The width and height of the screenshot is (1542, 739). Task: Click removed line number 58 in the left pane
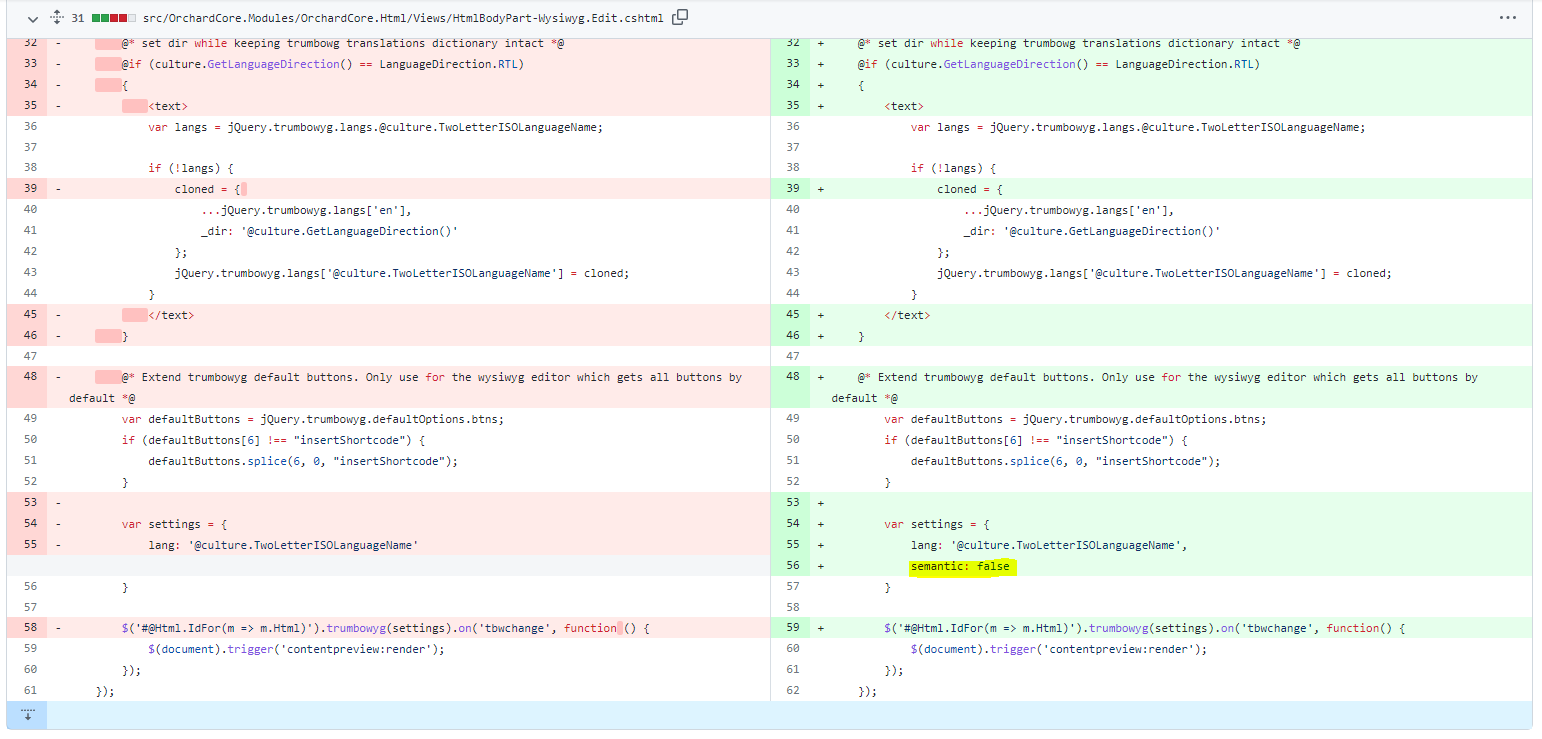coord(29,628)
